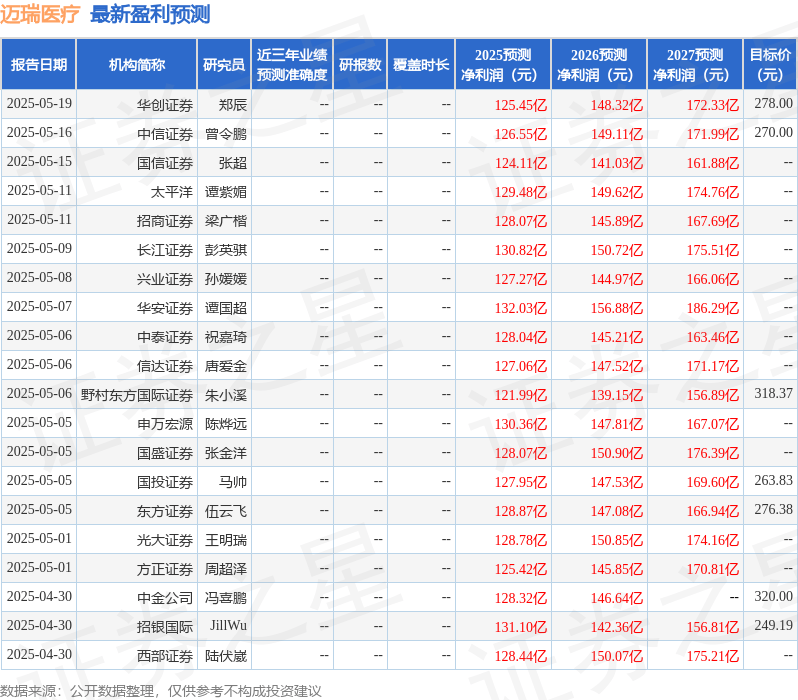
Task: Click the date 2025-05-07
Action: click(x=39, y=306)
